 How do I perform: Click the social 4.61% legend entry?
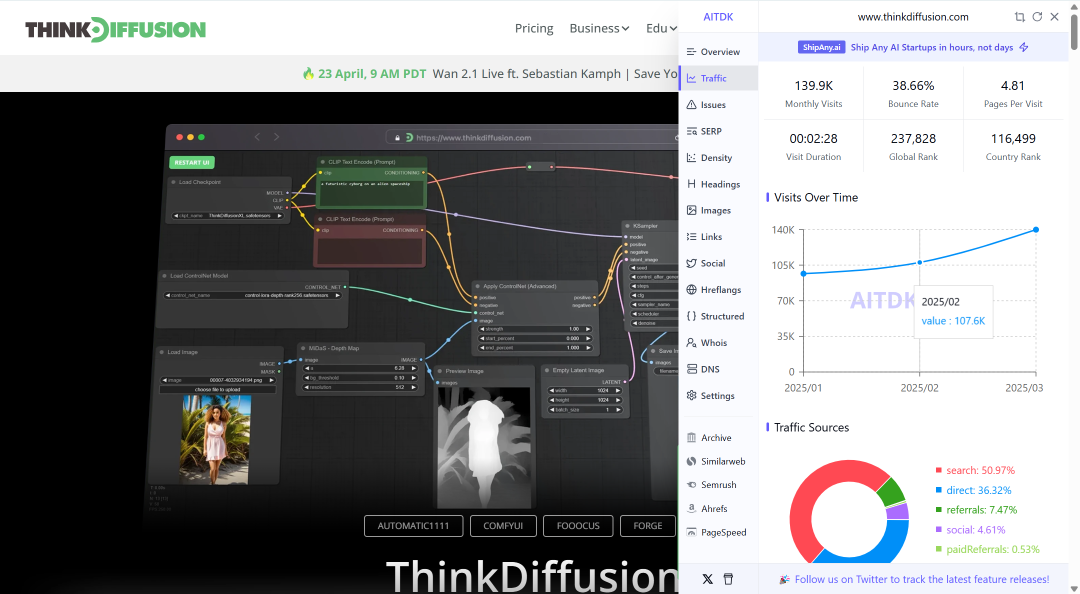click(970, 530)
